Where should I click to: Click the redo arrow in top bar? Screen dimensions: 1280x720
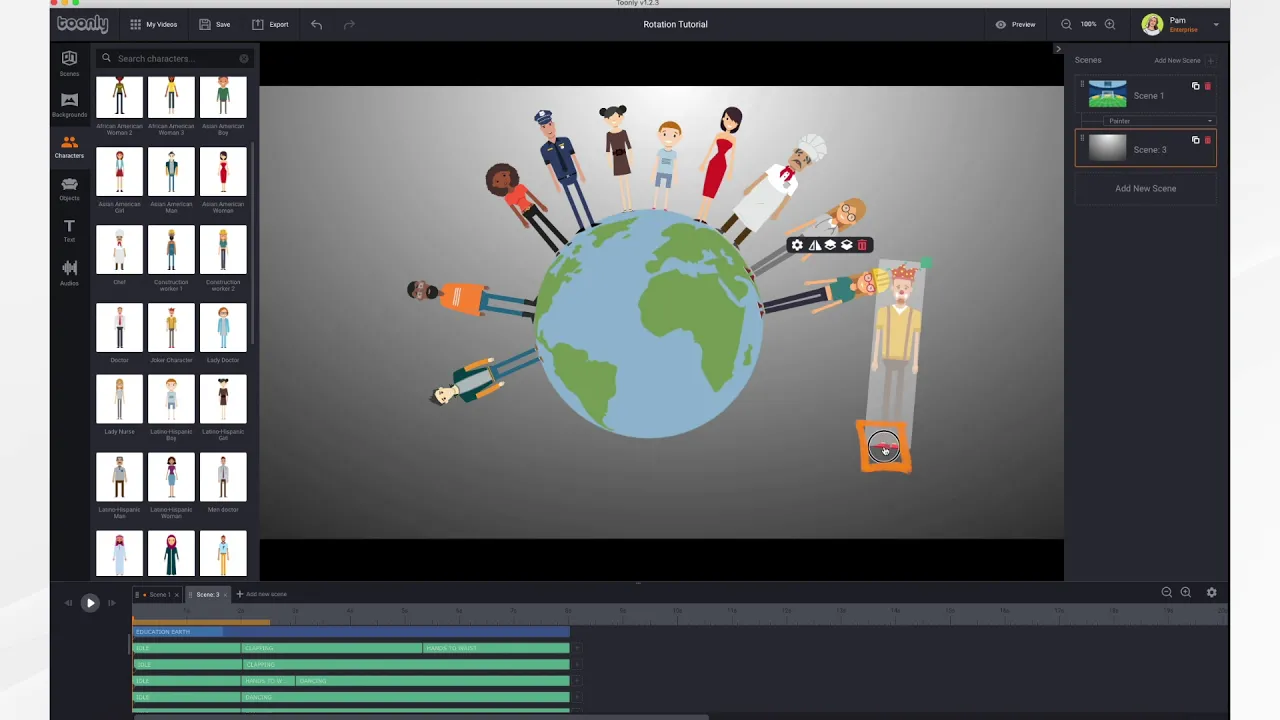pos(349,24)
